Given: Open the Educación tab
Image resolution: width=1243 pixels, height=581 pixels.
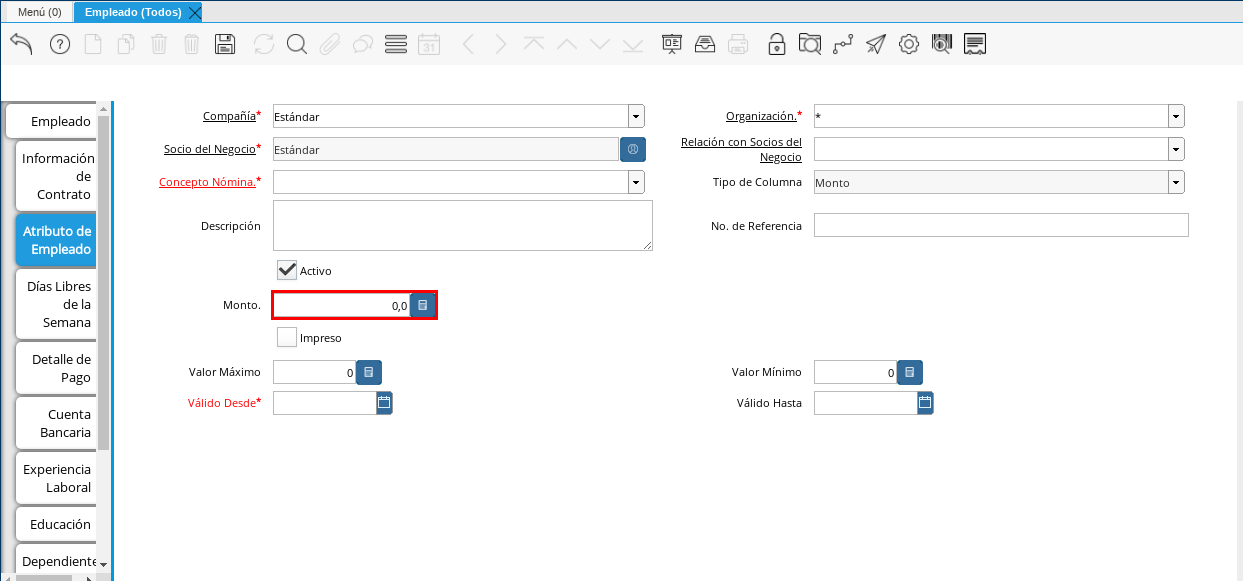Looking at the screenshot, I should click(56, 524).
